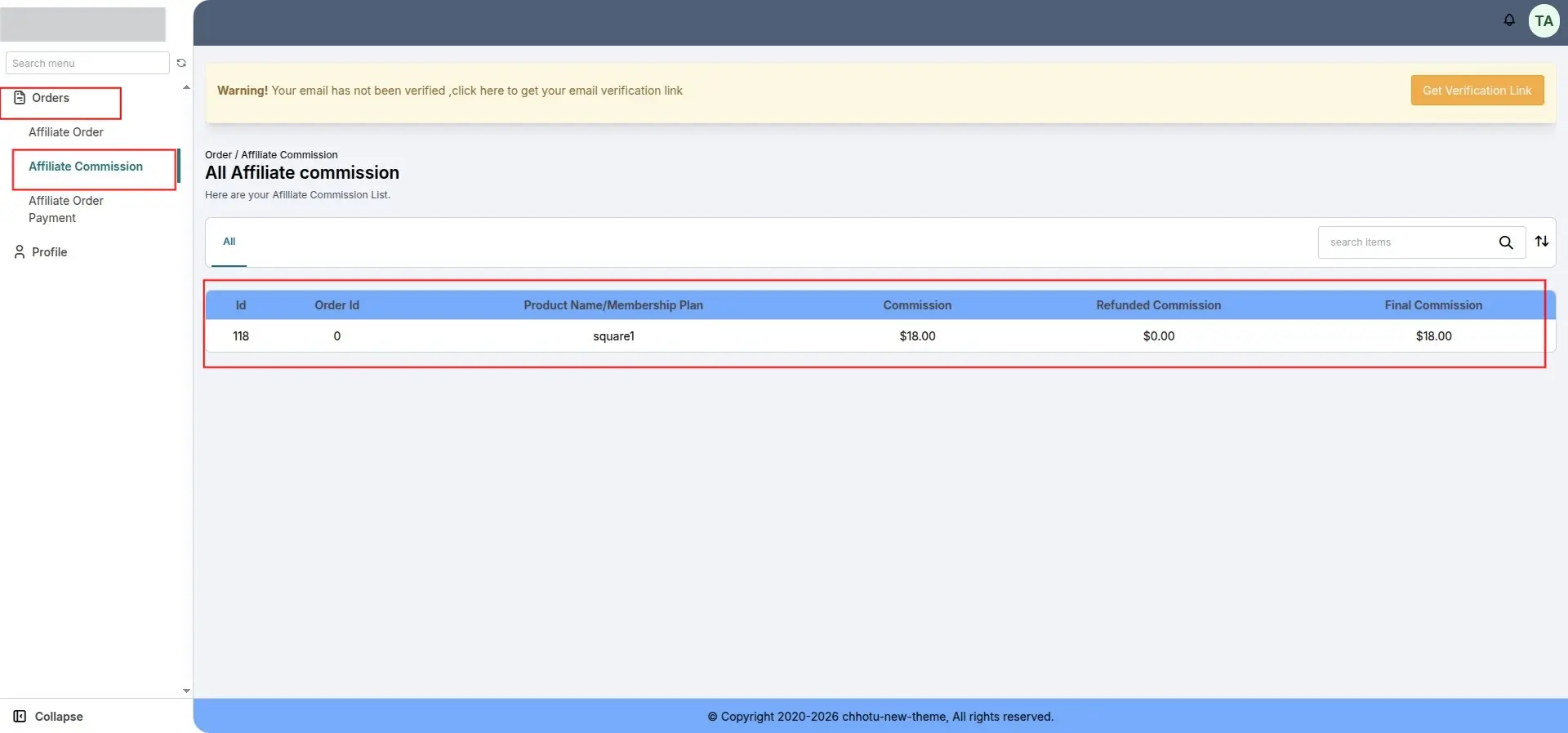
Task: Click the square1 product name cell
Action: coord(613,336)
